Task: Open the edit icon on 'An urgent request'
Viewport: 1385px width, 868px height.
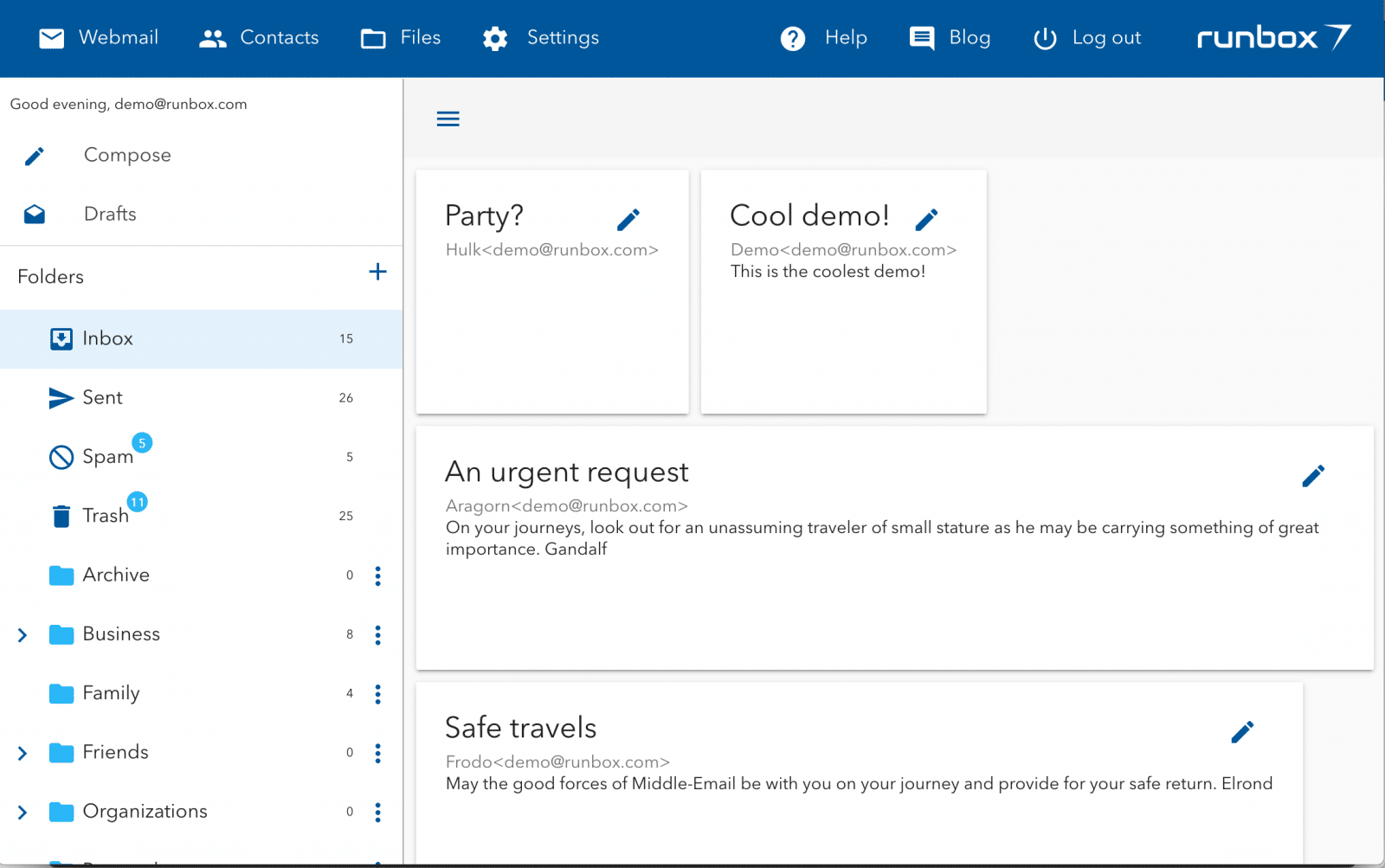Action: [1313, 475]
